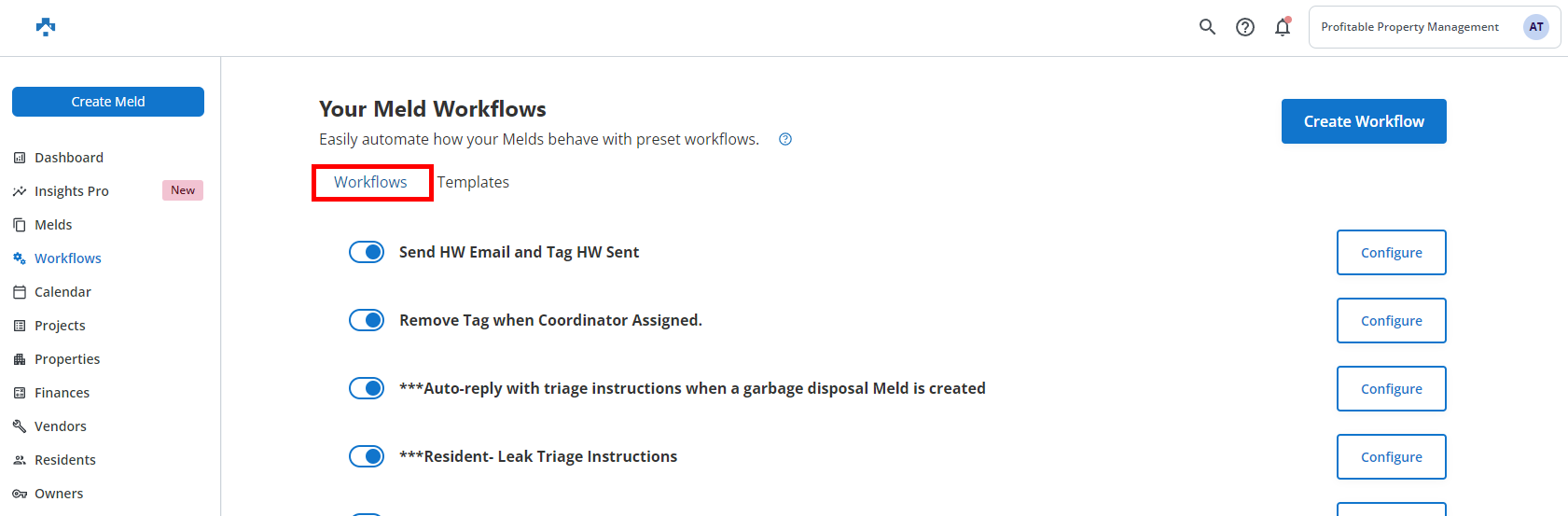Image resolution: width=1568 pixels, height=516 pixels.
Task: Open search with the magnifying glass icon
Action: pos(1207,27)
